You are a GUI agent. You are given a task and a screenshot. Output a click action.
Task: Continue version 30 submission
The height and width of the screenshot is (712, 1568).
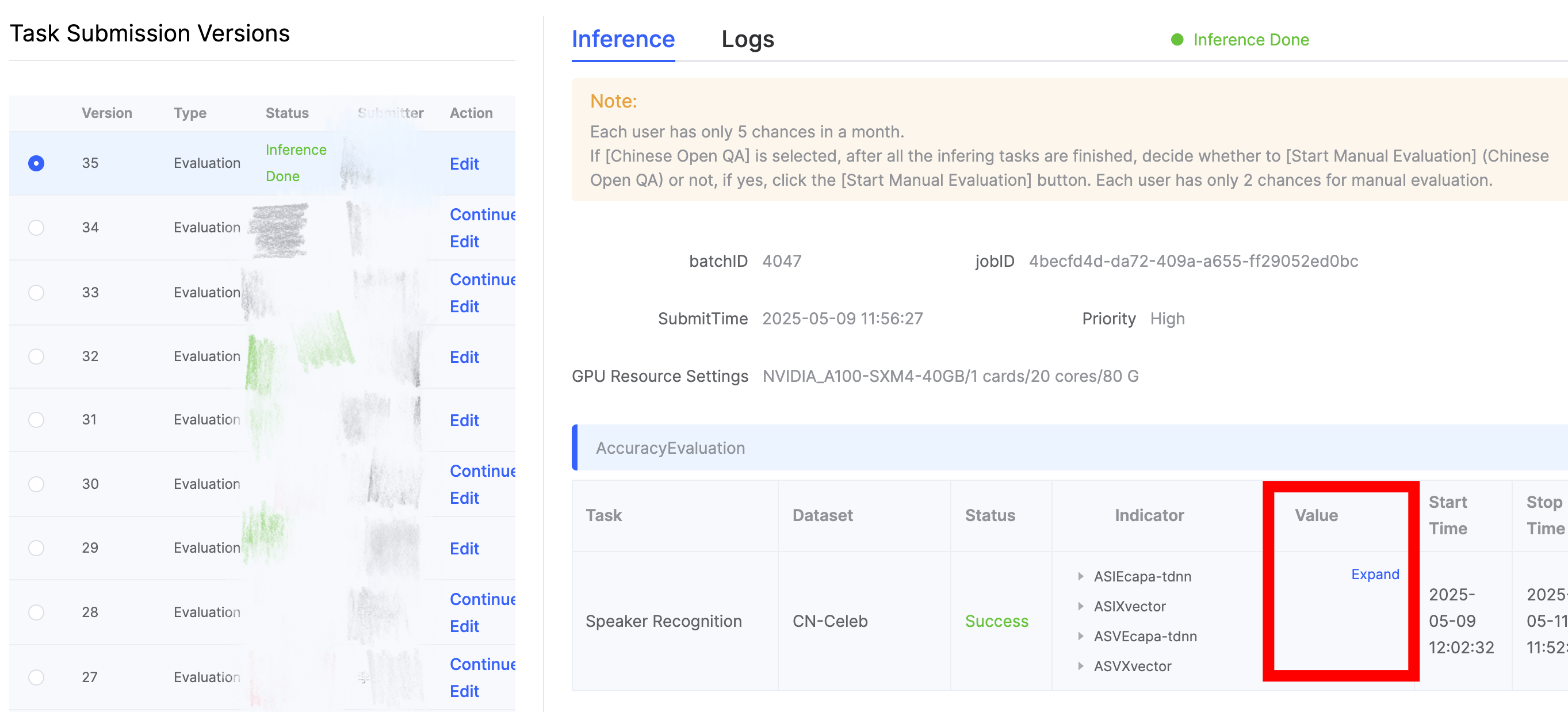coord(481,470)
